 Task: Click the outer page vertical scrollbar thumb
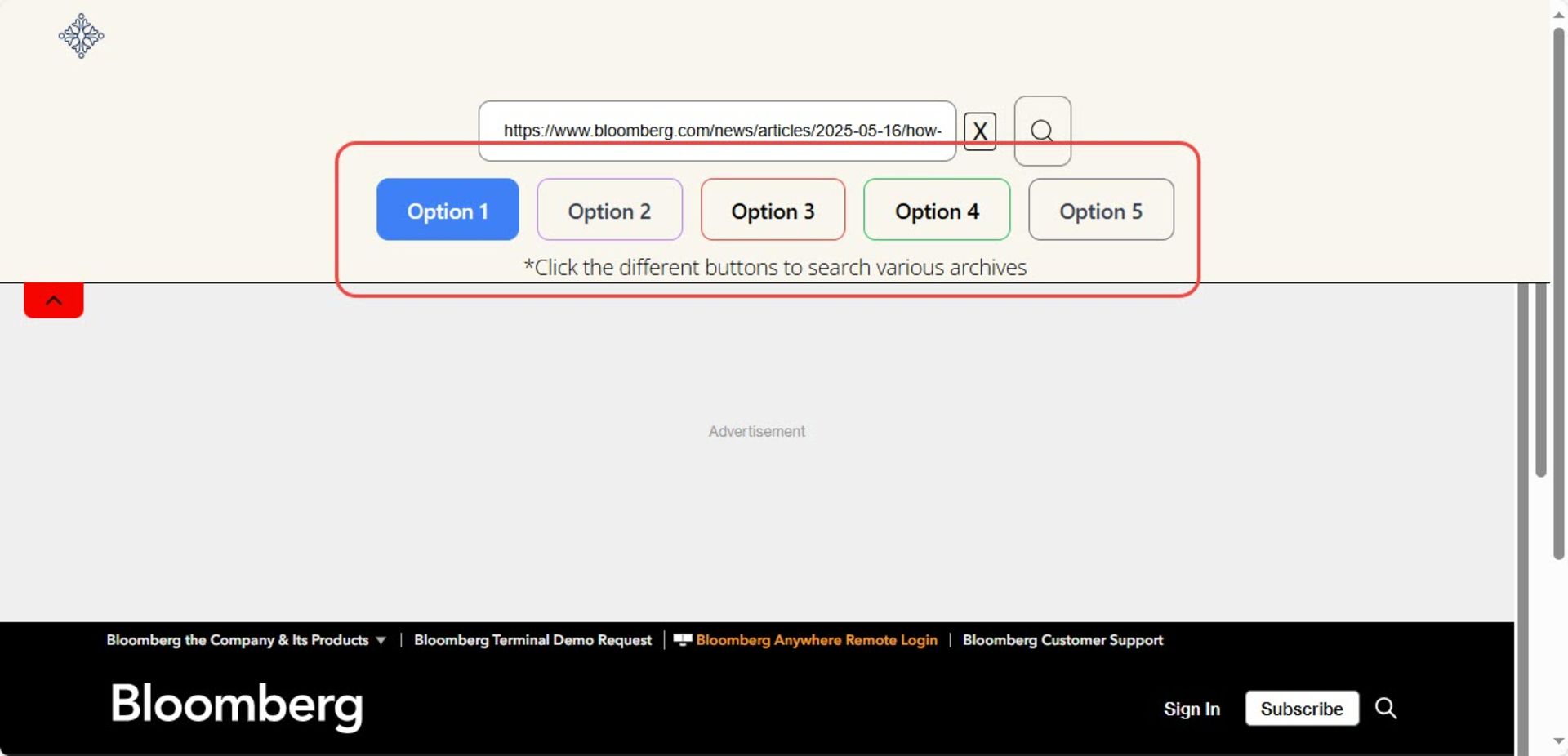(1559, 294)
